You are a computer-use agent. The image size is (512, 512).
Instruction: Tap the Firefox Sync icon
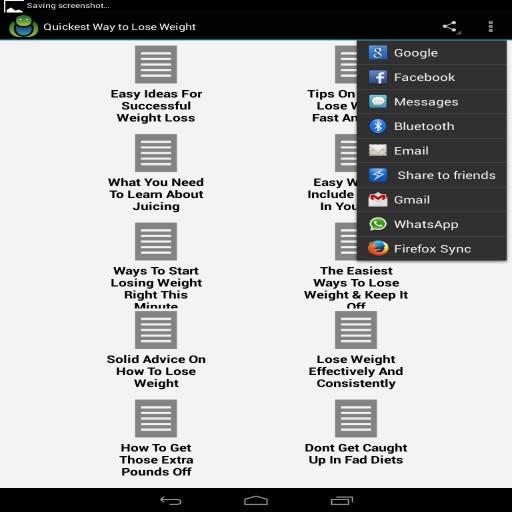point(378,249)
